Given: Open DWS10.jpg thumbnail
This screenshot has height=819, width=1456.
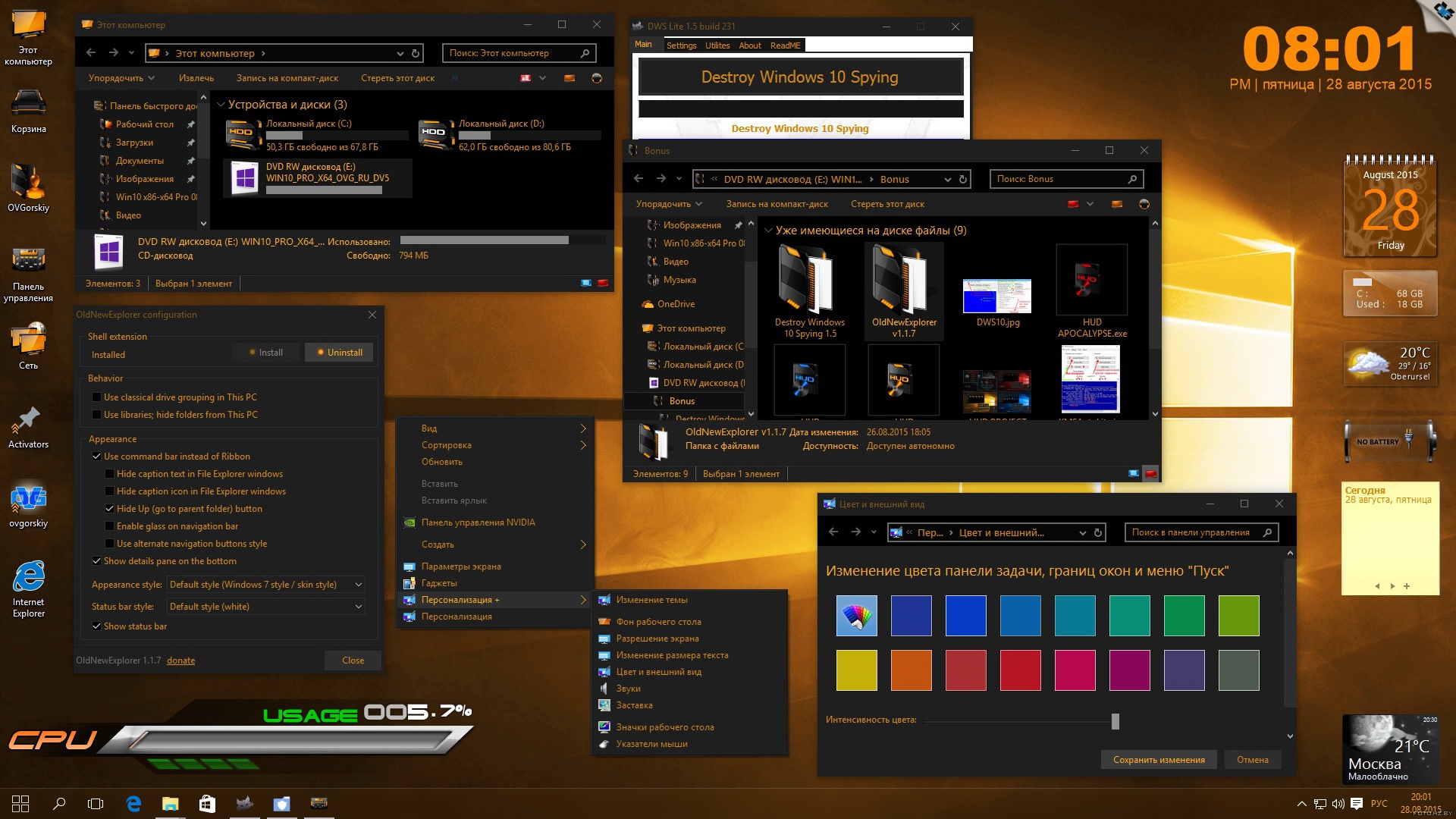Looking at the screenshot, I should (997, 297).
